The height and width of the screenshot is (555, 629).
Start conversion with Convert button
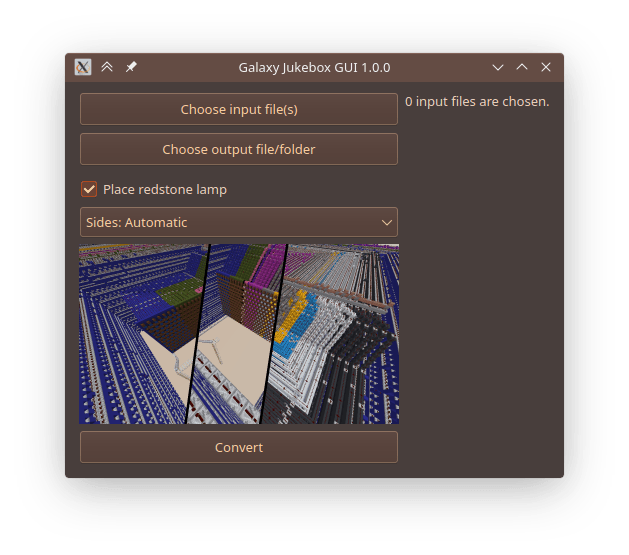pyautogui.click(x=239, y=447)
